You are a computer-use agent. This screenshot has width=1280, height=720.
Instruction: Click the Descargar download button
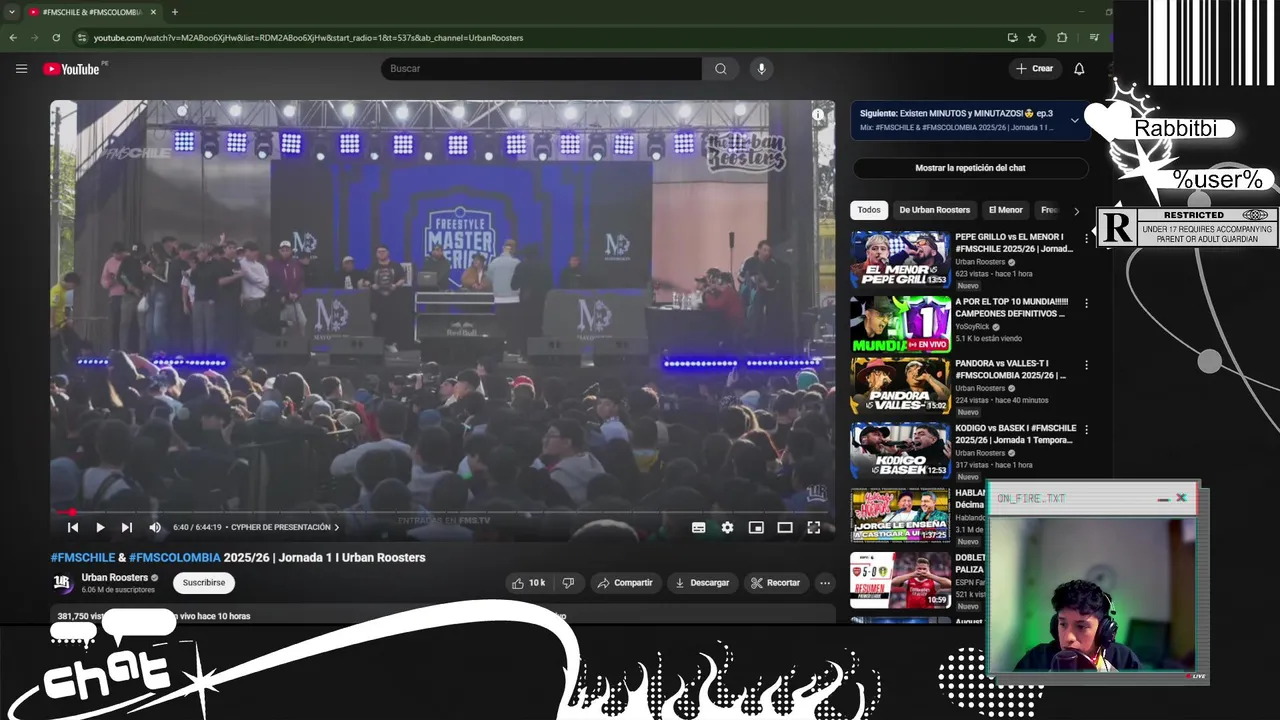pos(702,583)
